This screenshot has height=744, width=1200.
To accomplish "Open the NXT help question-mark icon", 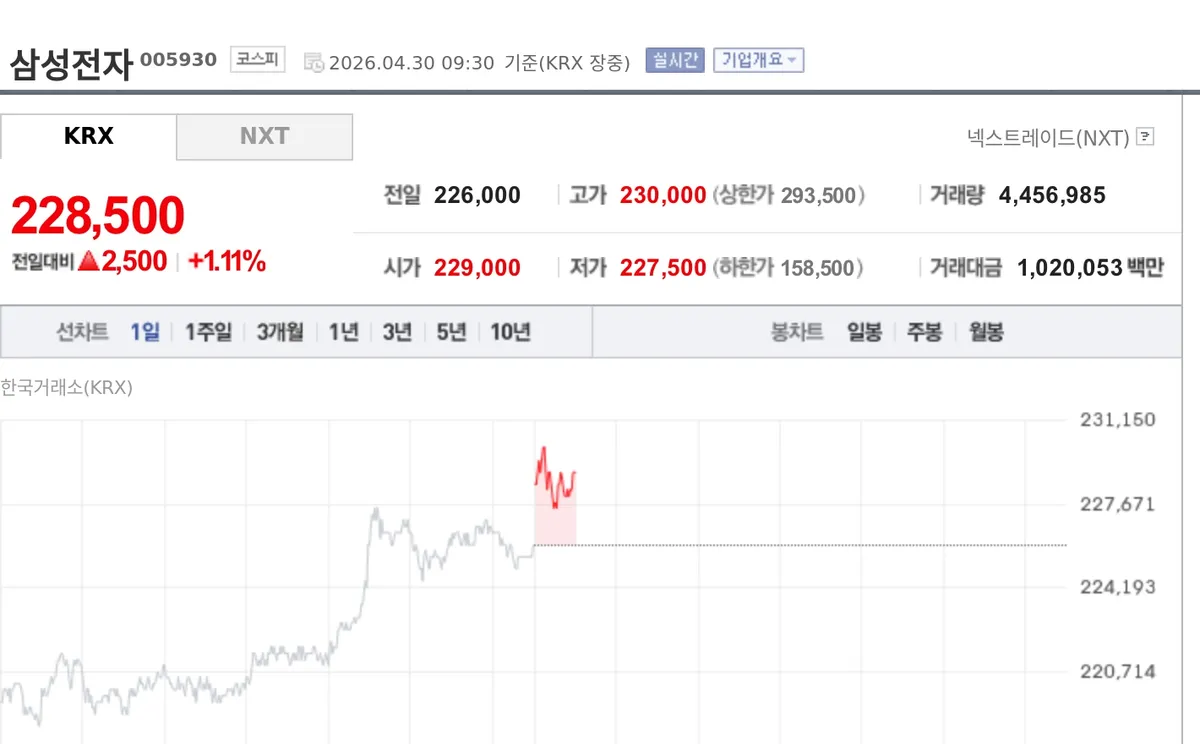I will coord(1146,137).
